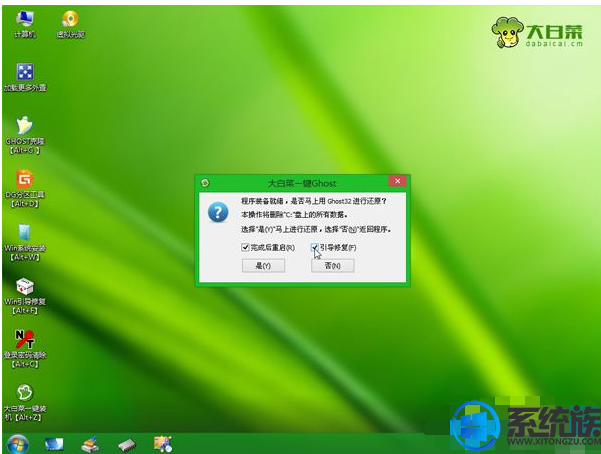This screenshot has width=601, height=454.
Task: Click text '程序准备就绪，是否马上用 Ghost32 进行还原?'
Action: pos(314,201)
